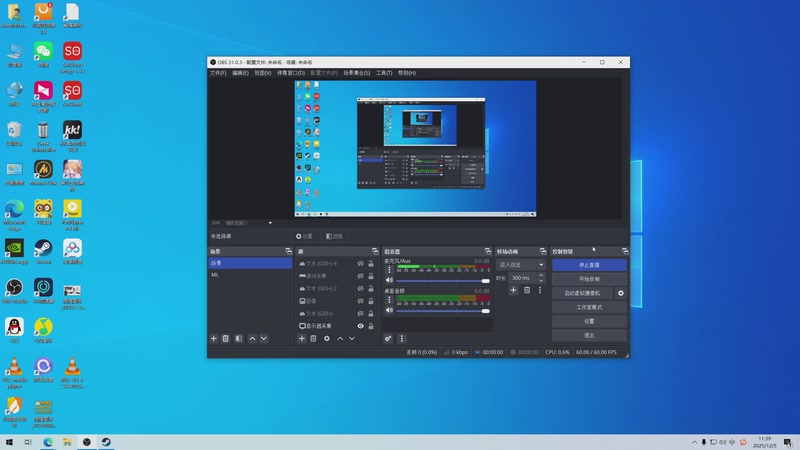This screenshot has width=800, height=450.
Task: Pop out the Scene Transitions dock panel
Action: (542, 251)
